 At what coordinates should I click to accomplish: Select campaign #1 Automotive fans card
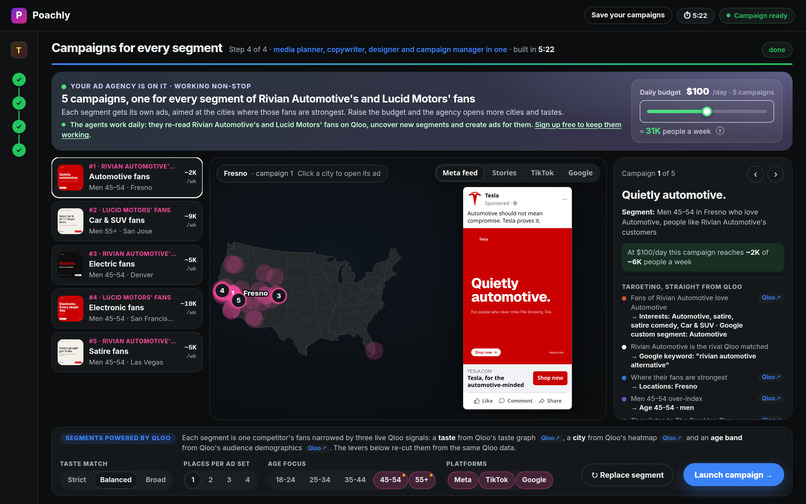pos(127,177)
